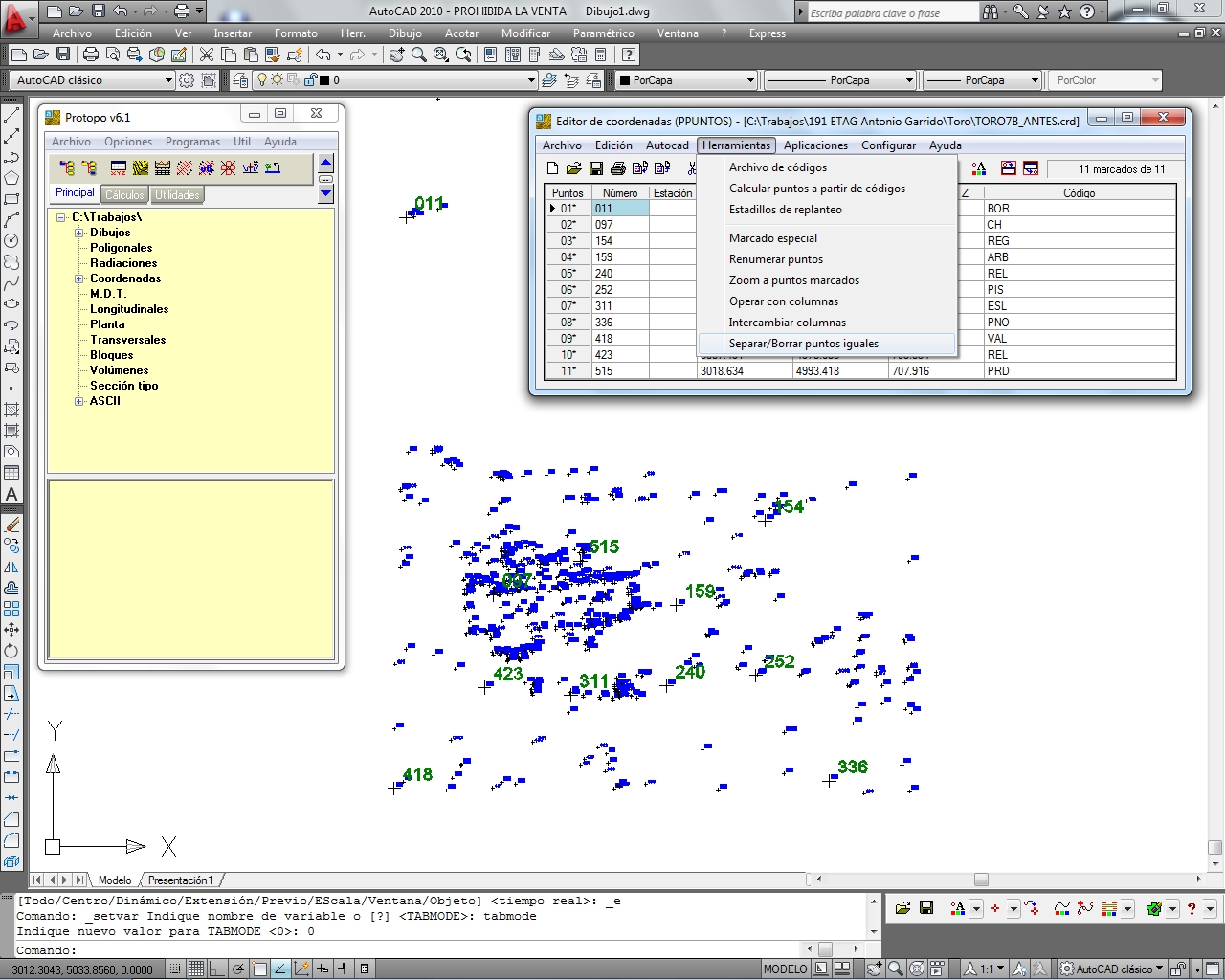Viewport: 1225px width, 980px height.
Task: Toggle the grid display button in status bar
Action: tap(196, 969)
